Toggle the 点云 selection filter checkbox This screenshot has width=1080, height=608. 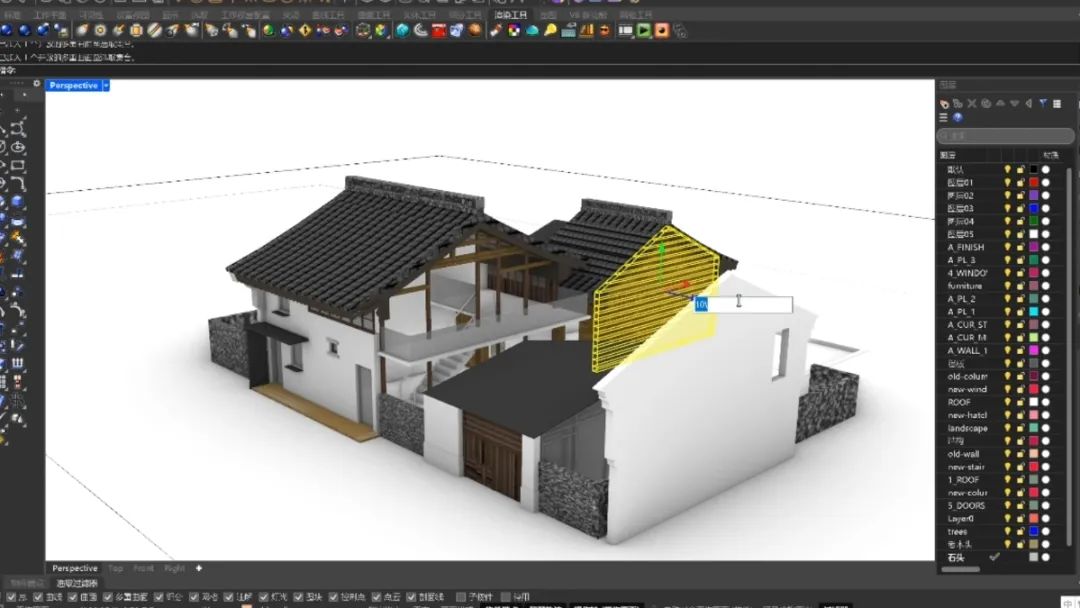point(376,597)
